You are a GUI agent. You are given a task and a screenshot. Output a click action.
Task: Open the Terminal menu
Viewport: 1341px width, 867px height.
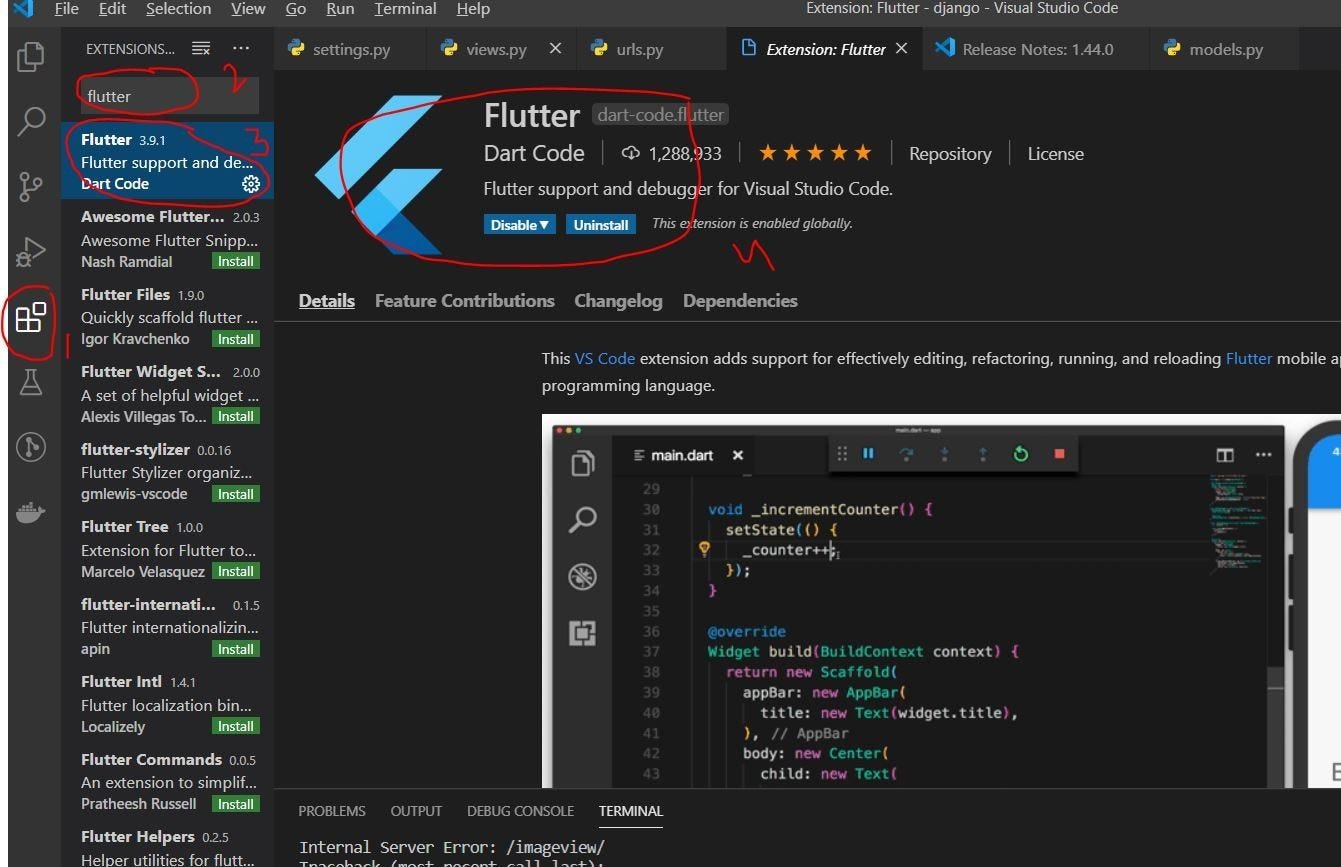coord(405,9)
